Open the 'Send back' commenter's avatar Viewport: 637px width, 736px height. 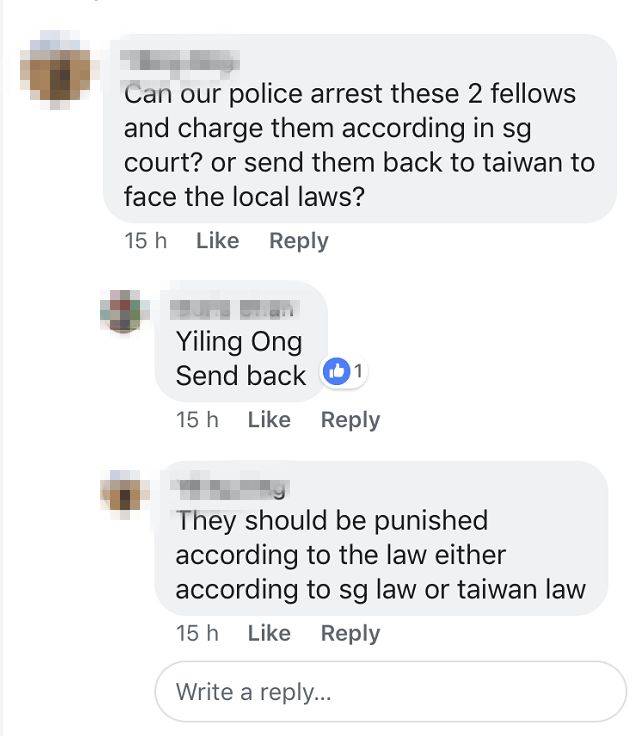click(123, 311)
